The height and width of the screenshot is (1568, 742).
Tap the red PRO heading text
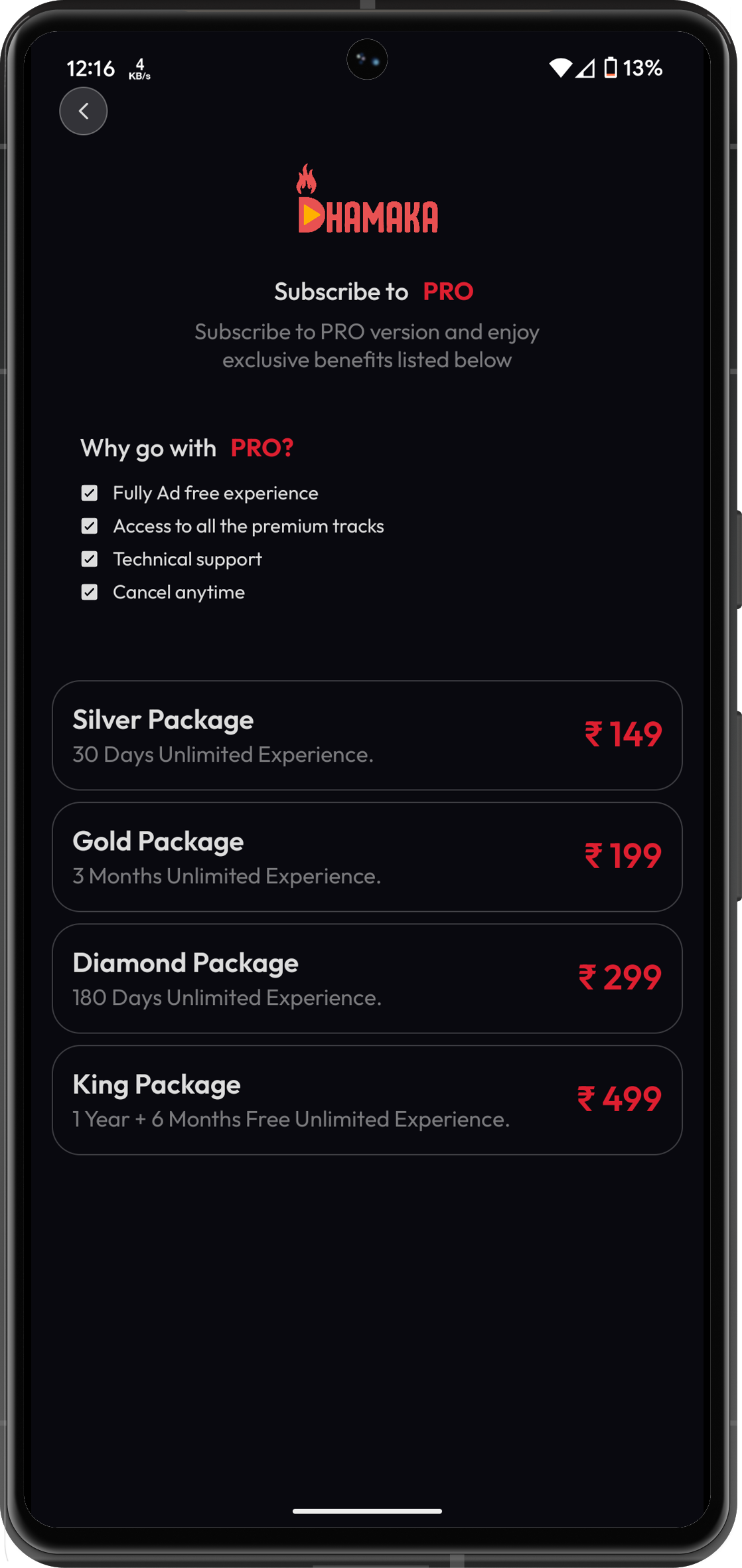(448, 292)
